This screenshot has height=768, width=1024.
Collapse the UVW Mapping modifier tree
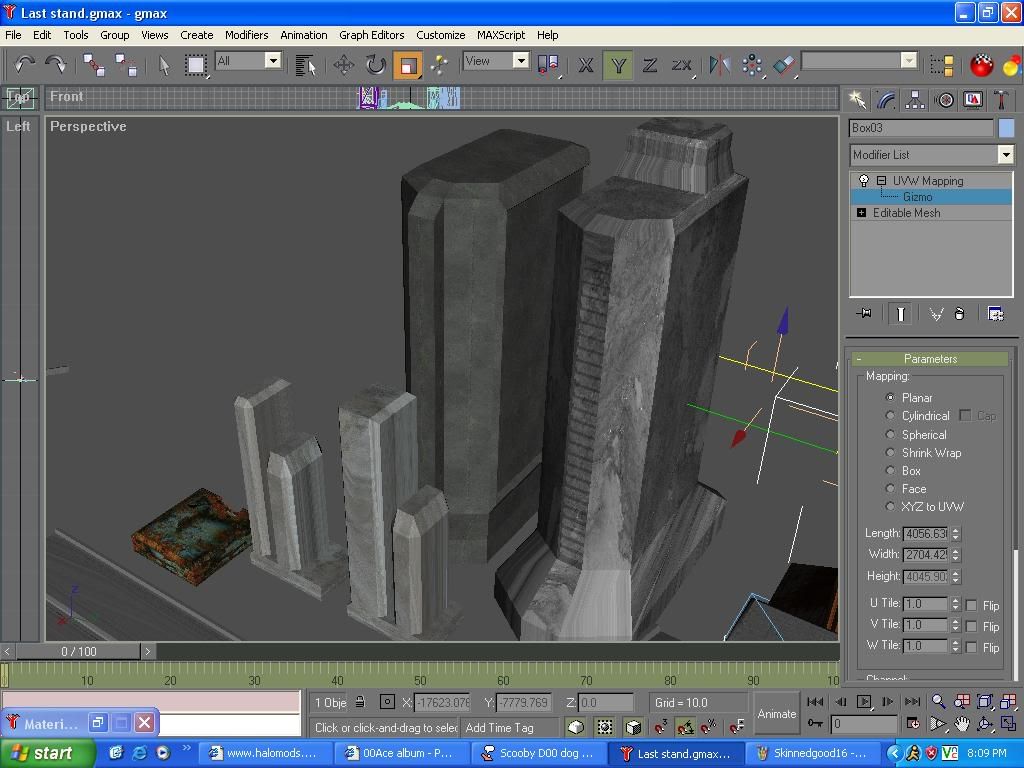click(881, 181)
